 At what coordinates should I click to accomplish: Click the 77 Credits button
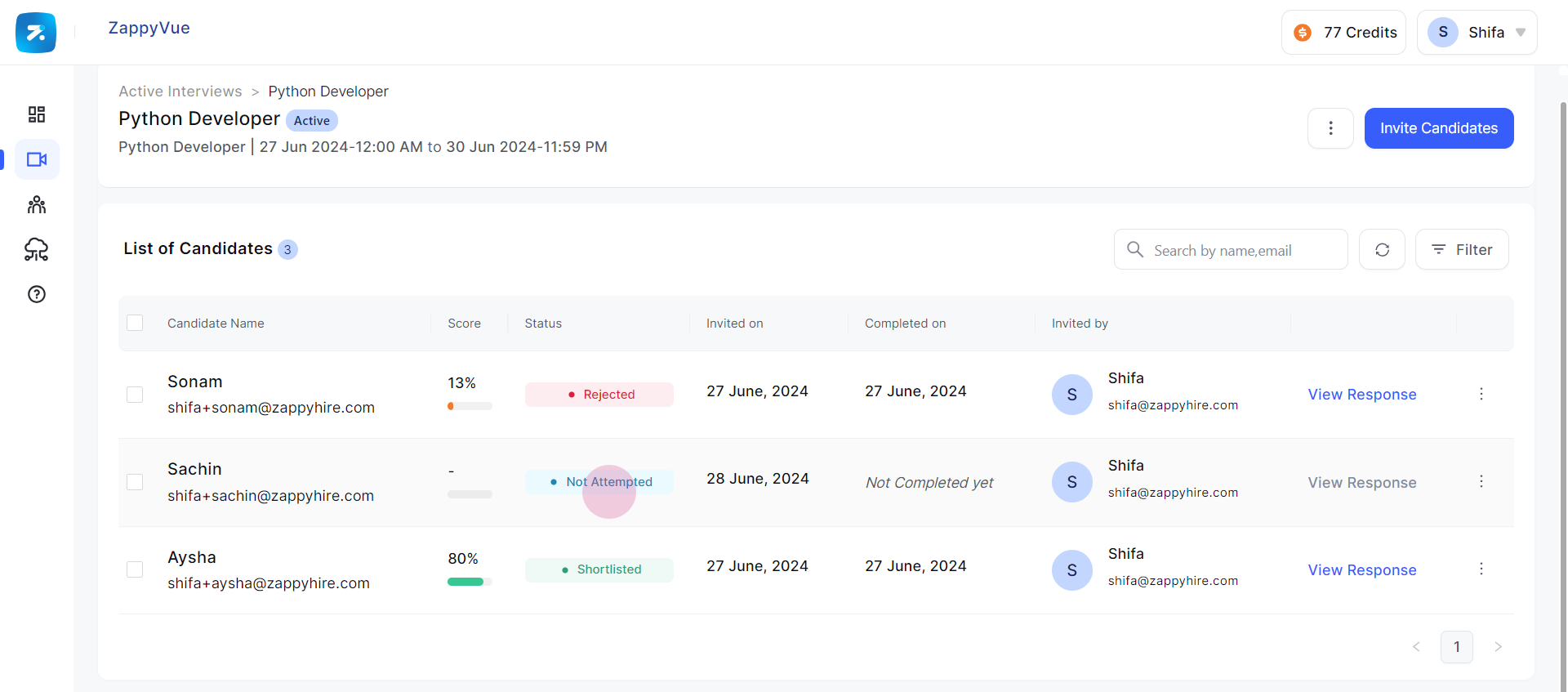[1343, 33]
